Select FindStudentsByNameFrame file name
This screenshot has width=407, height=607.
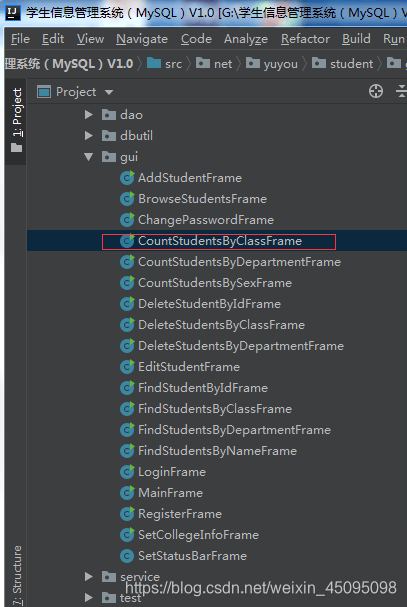[217, 451]
